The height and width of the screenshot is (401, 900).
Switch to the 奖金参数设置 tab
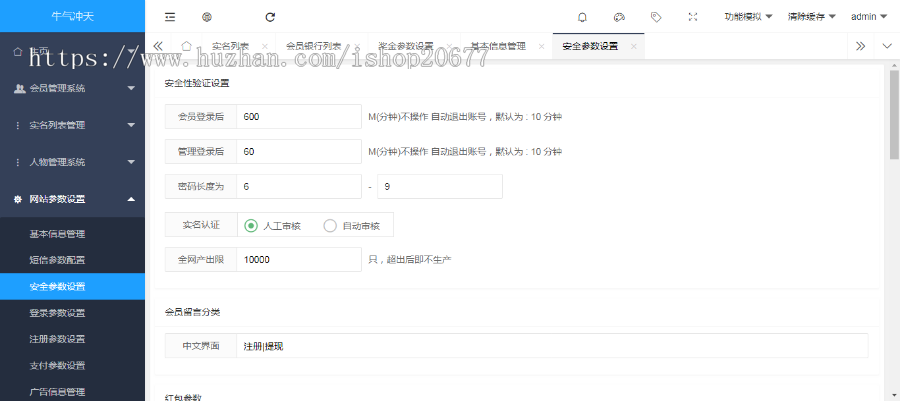point(406,46)
